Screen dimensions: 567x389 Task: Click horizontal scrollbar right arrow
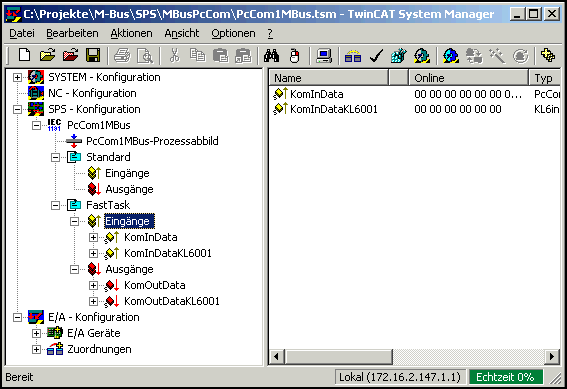click(x=552, y=357)
